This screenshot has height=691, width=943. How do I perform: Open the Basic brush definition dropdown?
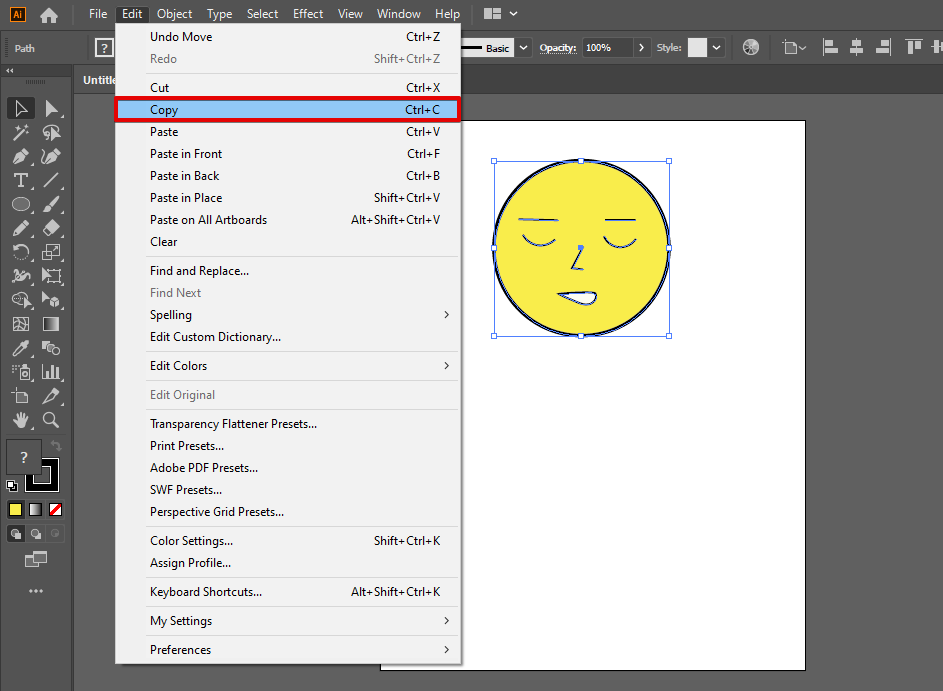coord(524,48)
